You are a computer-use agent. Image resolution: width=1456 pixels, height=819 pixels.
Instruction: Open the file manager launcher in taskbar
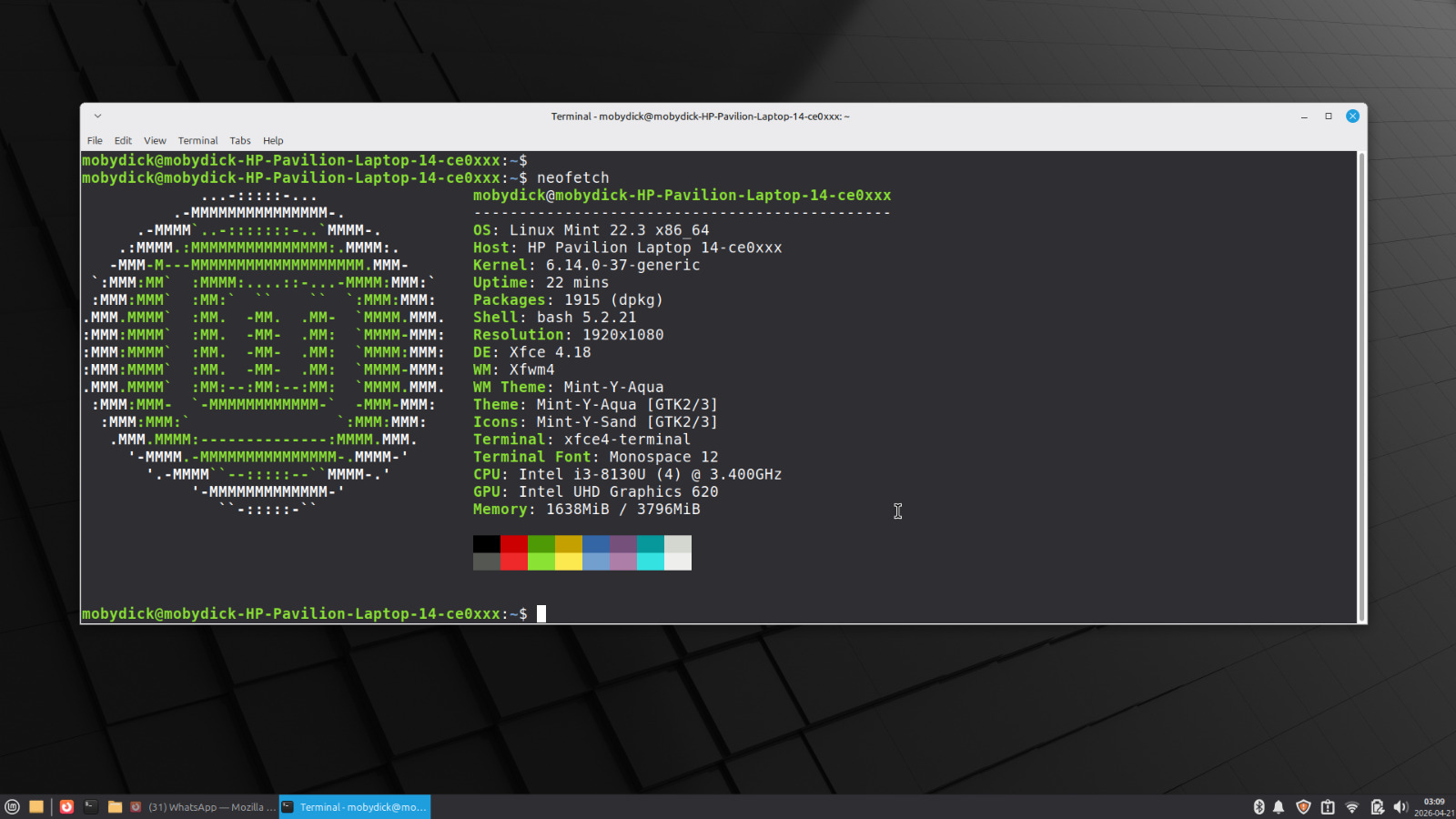[x=115, y=807]
